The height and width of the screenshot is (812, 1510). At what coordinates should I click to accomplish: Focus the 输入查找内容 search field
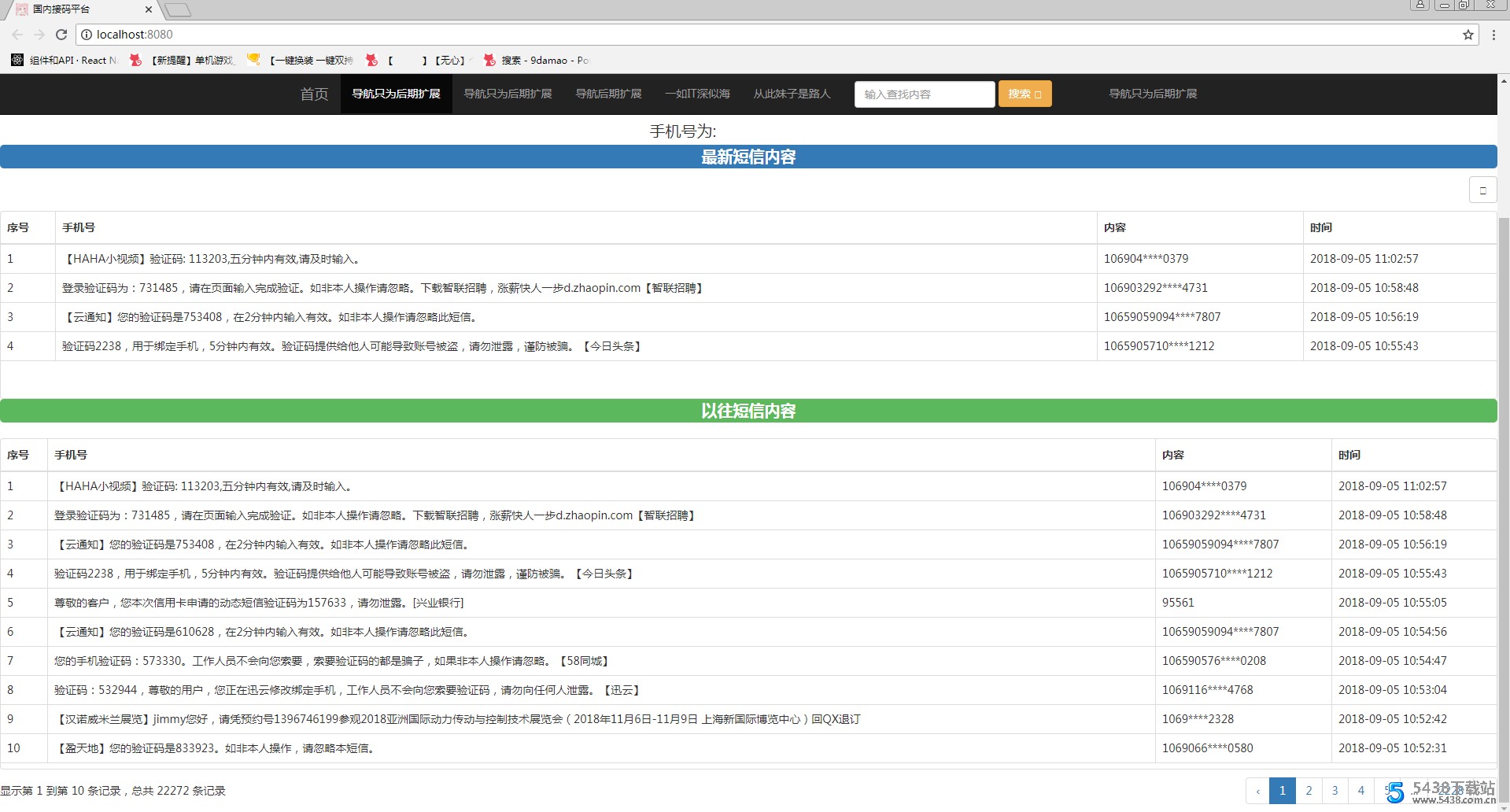(x=924, y=94)
